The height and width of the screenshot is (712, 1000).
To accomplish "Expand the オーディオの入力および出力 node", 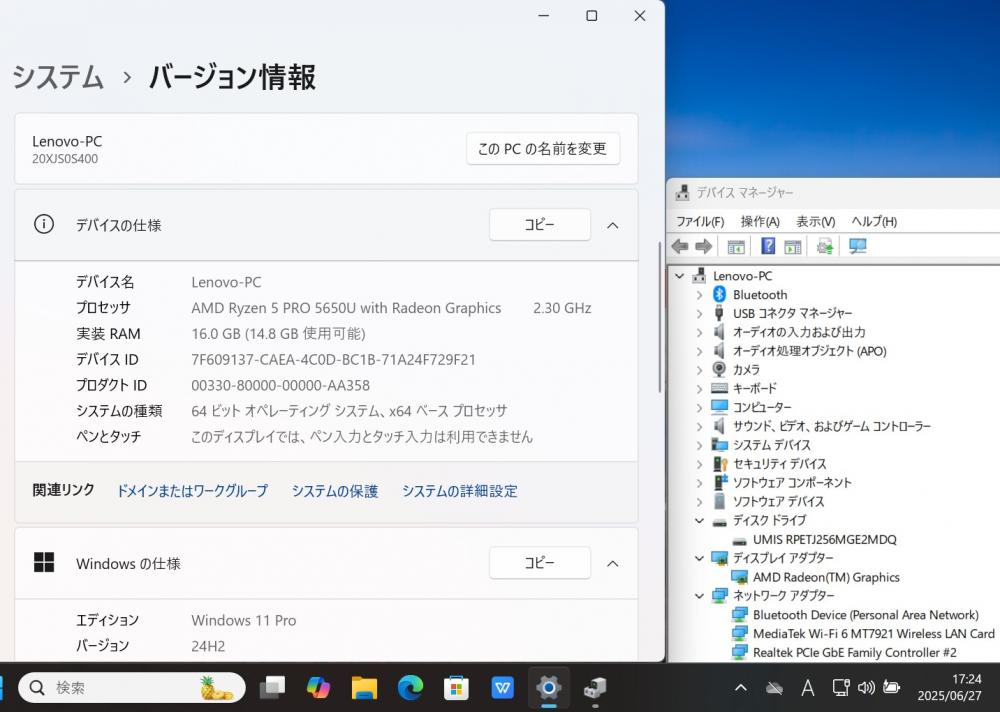I will pyautogui.click(x=700, y=332).
